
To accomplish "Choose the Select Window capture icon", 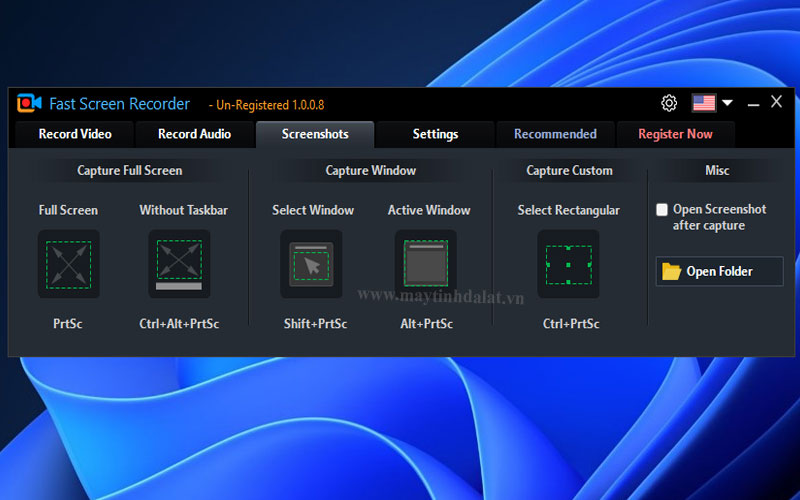I will (312, 264).
